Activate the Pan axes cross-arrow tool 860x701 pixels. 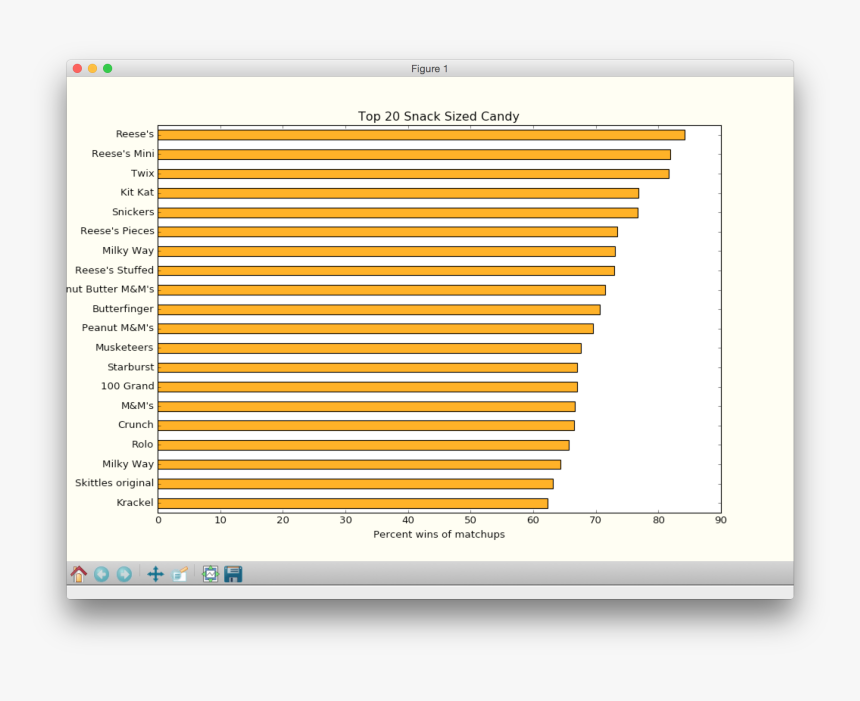coord(155,574)
